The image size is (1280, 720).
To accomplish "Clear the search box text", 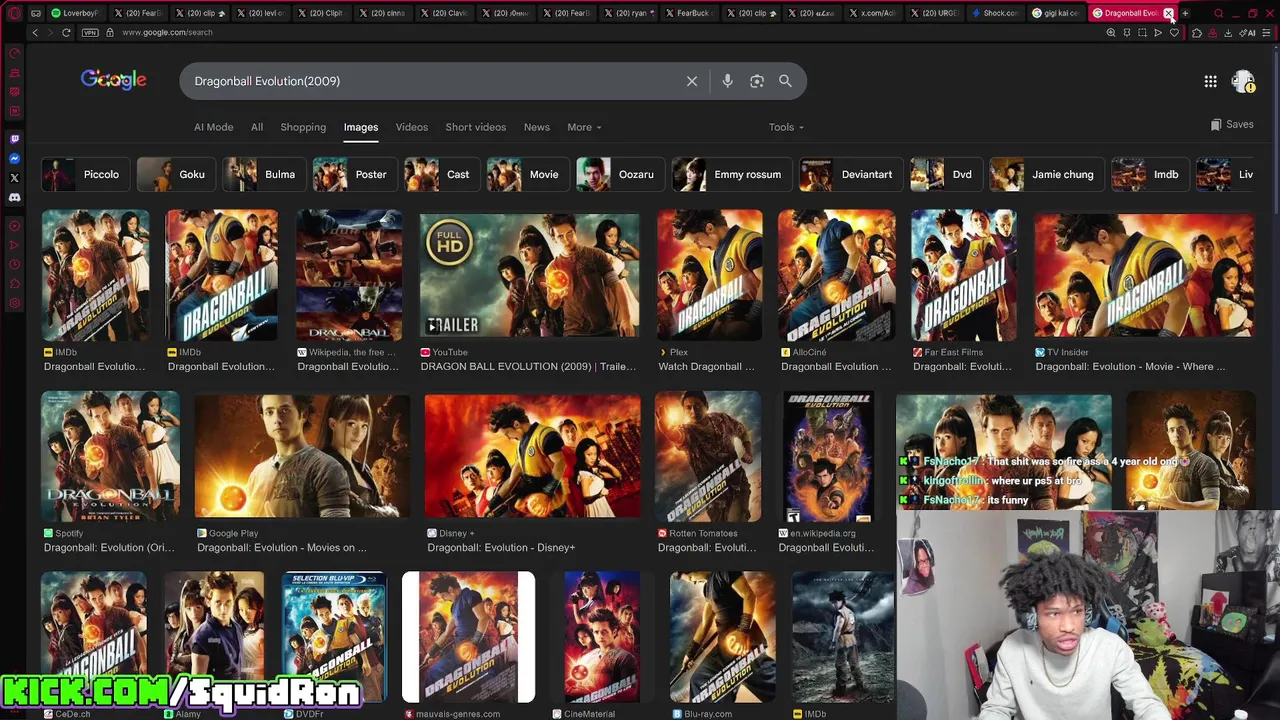I will click(x=692, y=81).
